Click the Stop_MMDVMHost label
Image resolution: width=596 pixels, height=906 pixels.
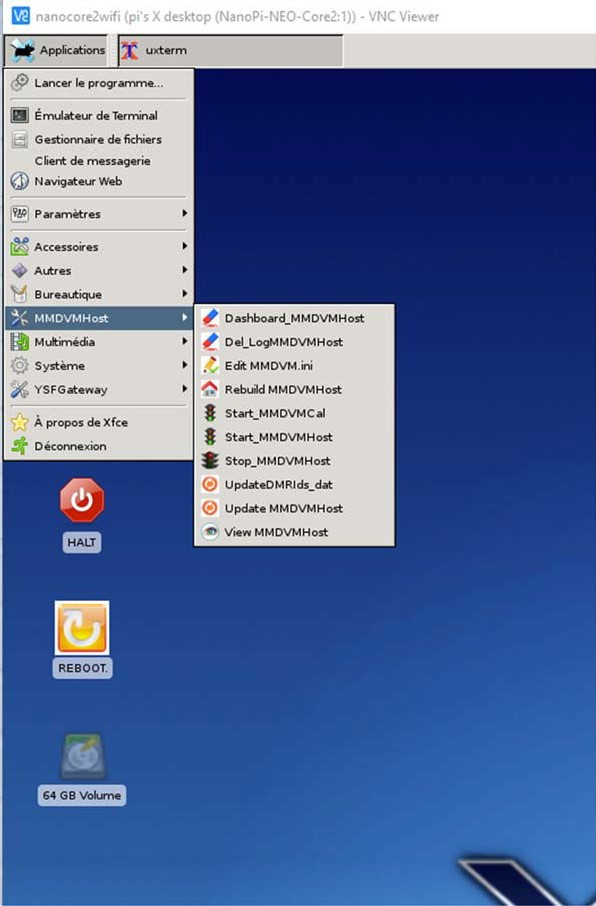click(x=277, y=461)
